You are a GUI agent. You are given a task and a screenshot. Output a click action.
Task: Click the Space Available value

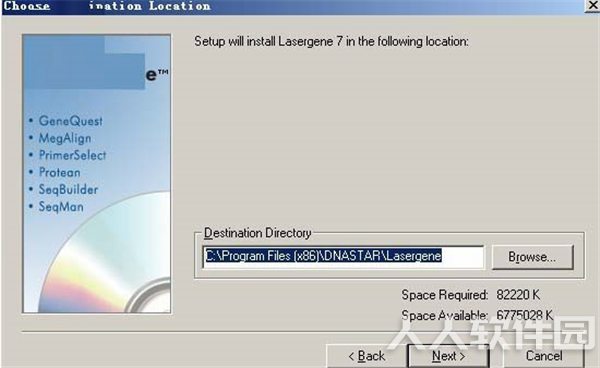coord(525,315)
